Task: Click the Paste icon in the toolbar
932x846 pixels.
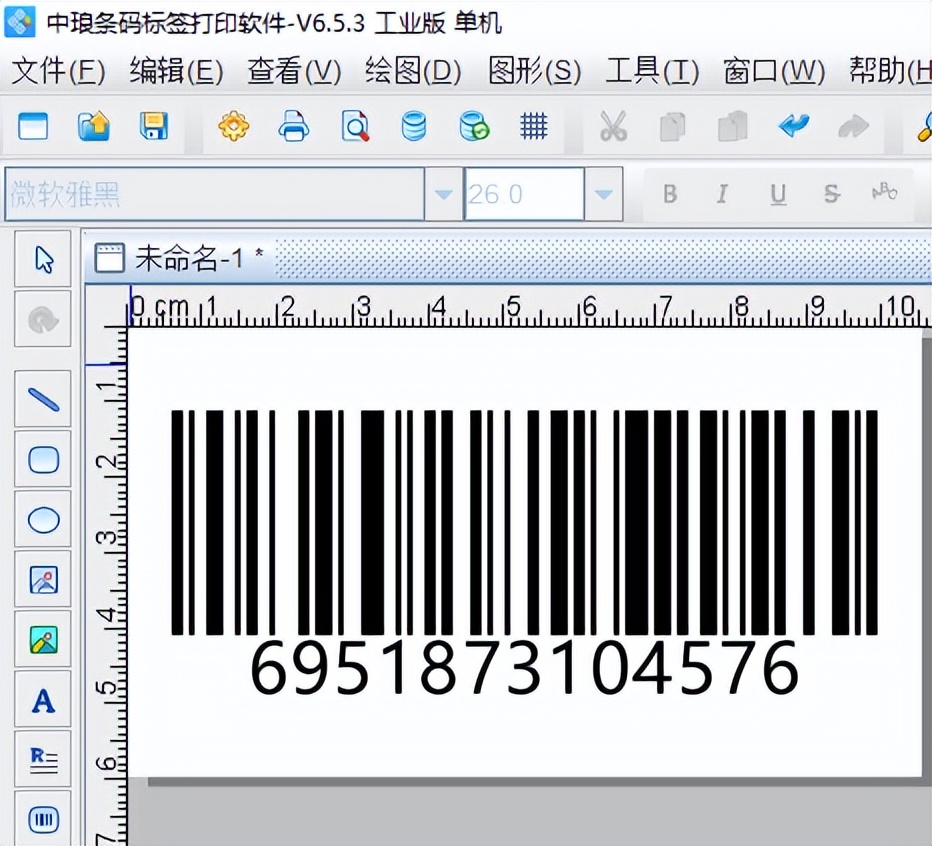Action: (x=733, y=127)
